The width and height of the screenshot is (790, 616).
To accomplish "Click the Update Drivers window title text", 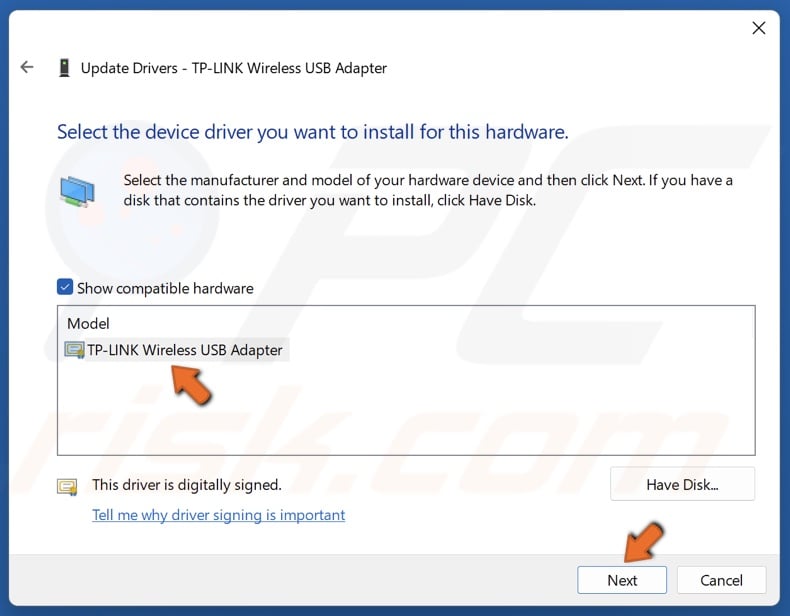I will pos(234,68).
